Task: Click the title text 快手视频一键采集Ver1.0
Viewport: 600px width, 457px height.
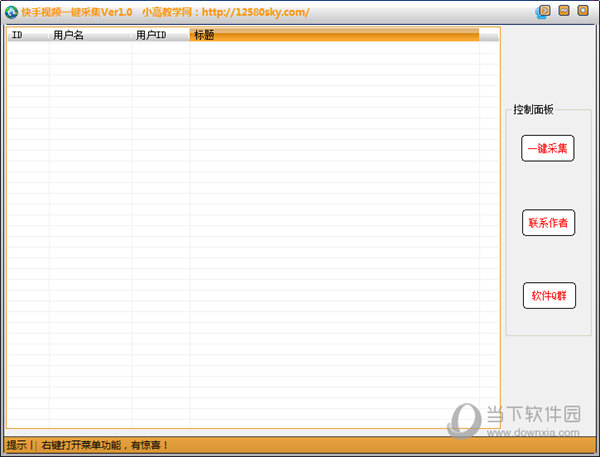Action: click(x=77, y=12)
